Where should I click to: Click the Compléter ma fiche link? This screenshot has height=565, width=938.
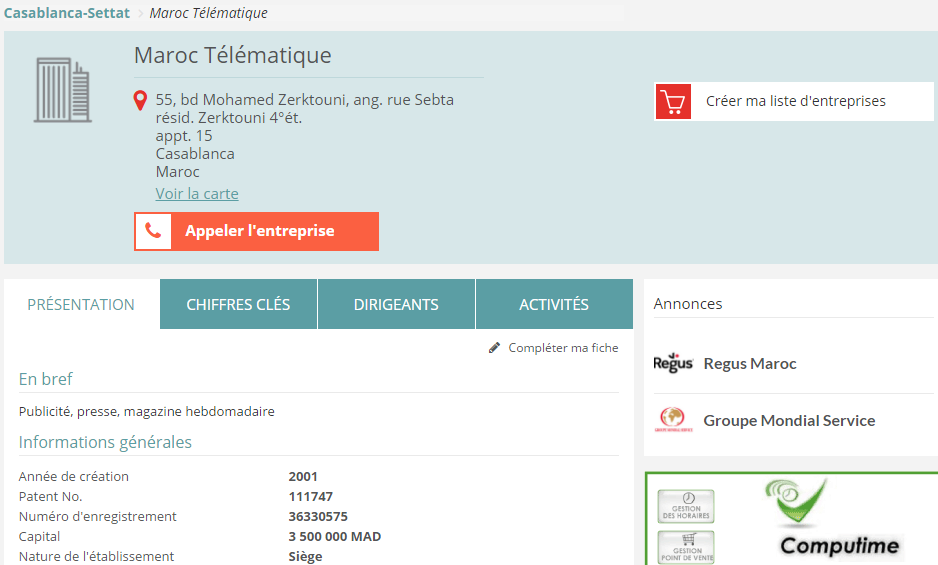563,348
